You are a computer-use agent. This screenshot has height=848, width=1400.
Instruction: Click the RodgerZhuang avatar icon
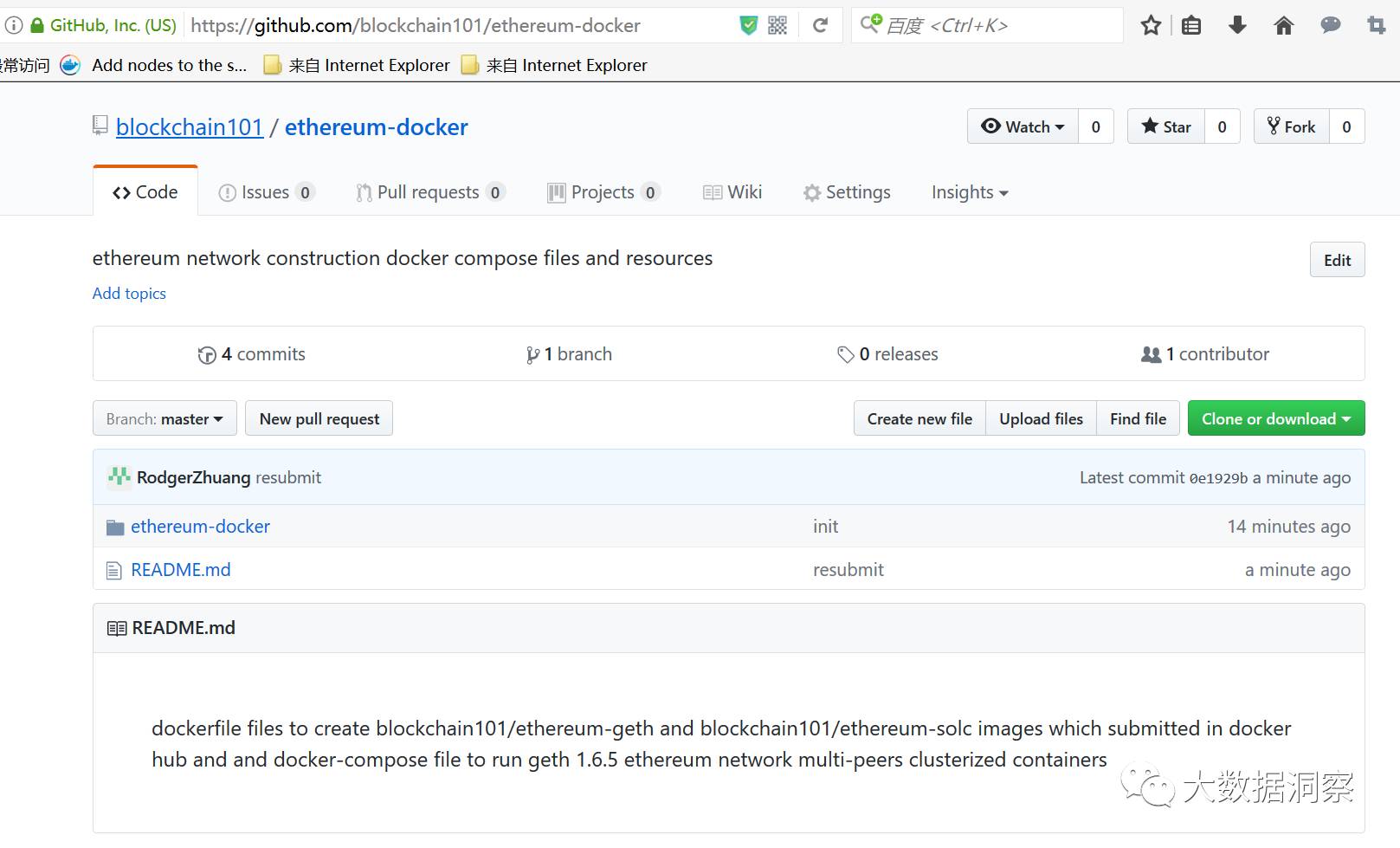click(x=119, y=477)
